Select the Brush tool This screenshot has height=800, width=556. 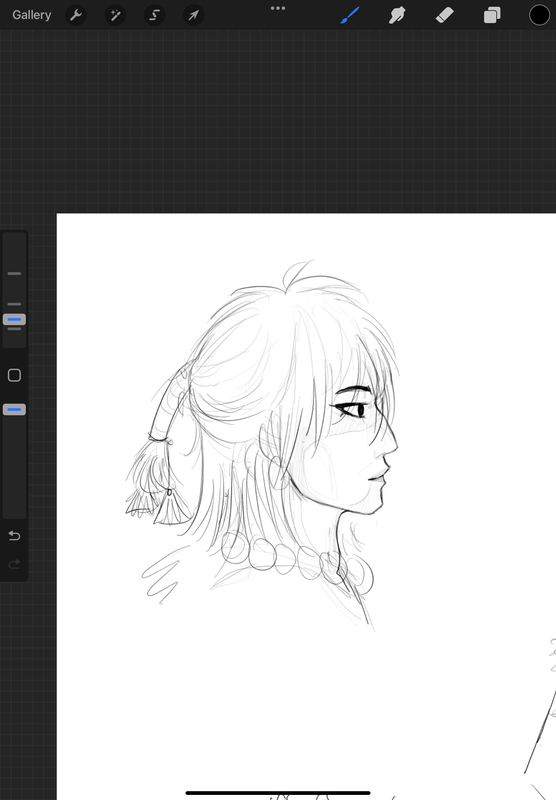[350, 15]
